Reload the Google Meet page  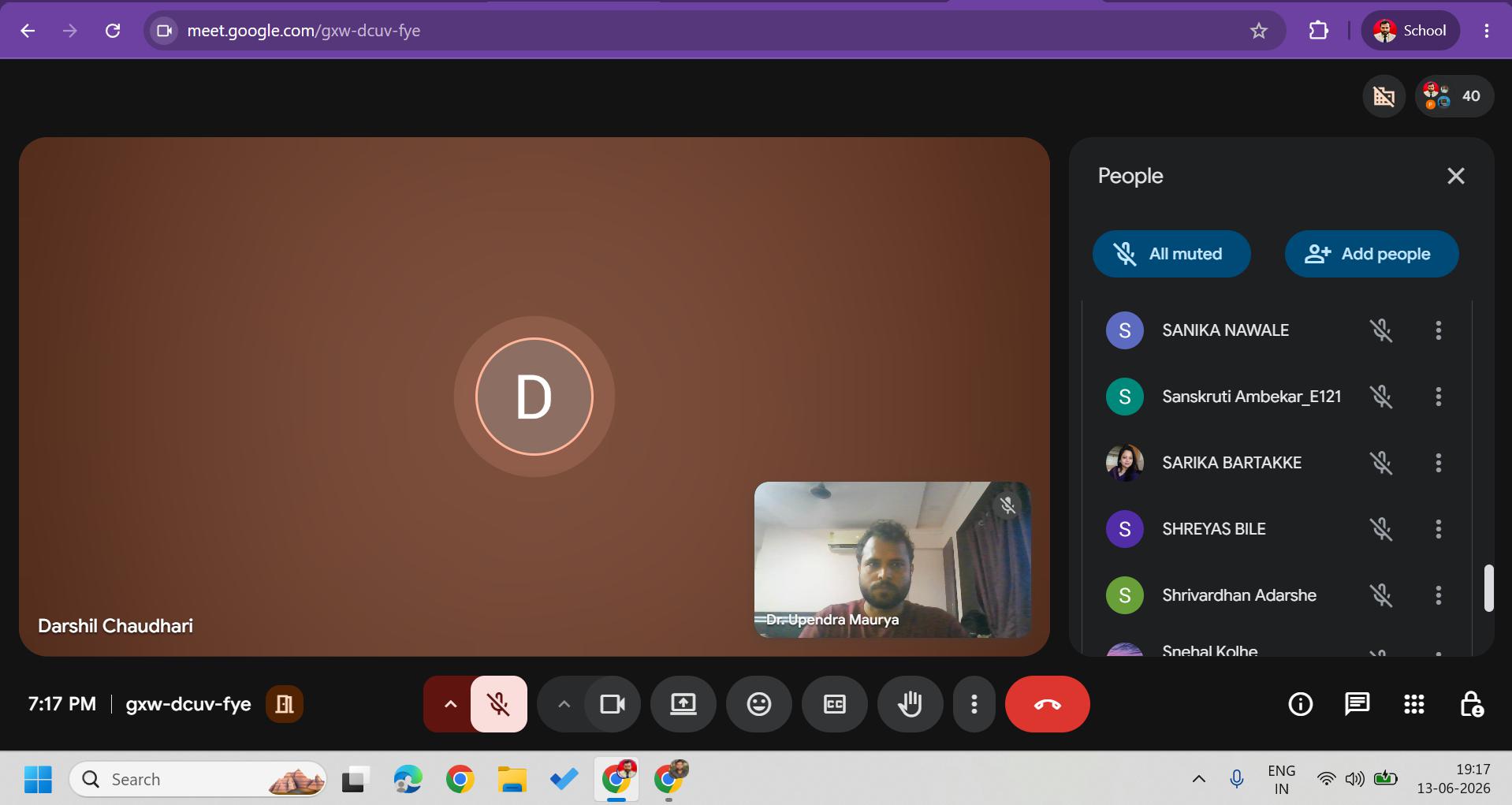click(x=113, y=31)
